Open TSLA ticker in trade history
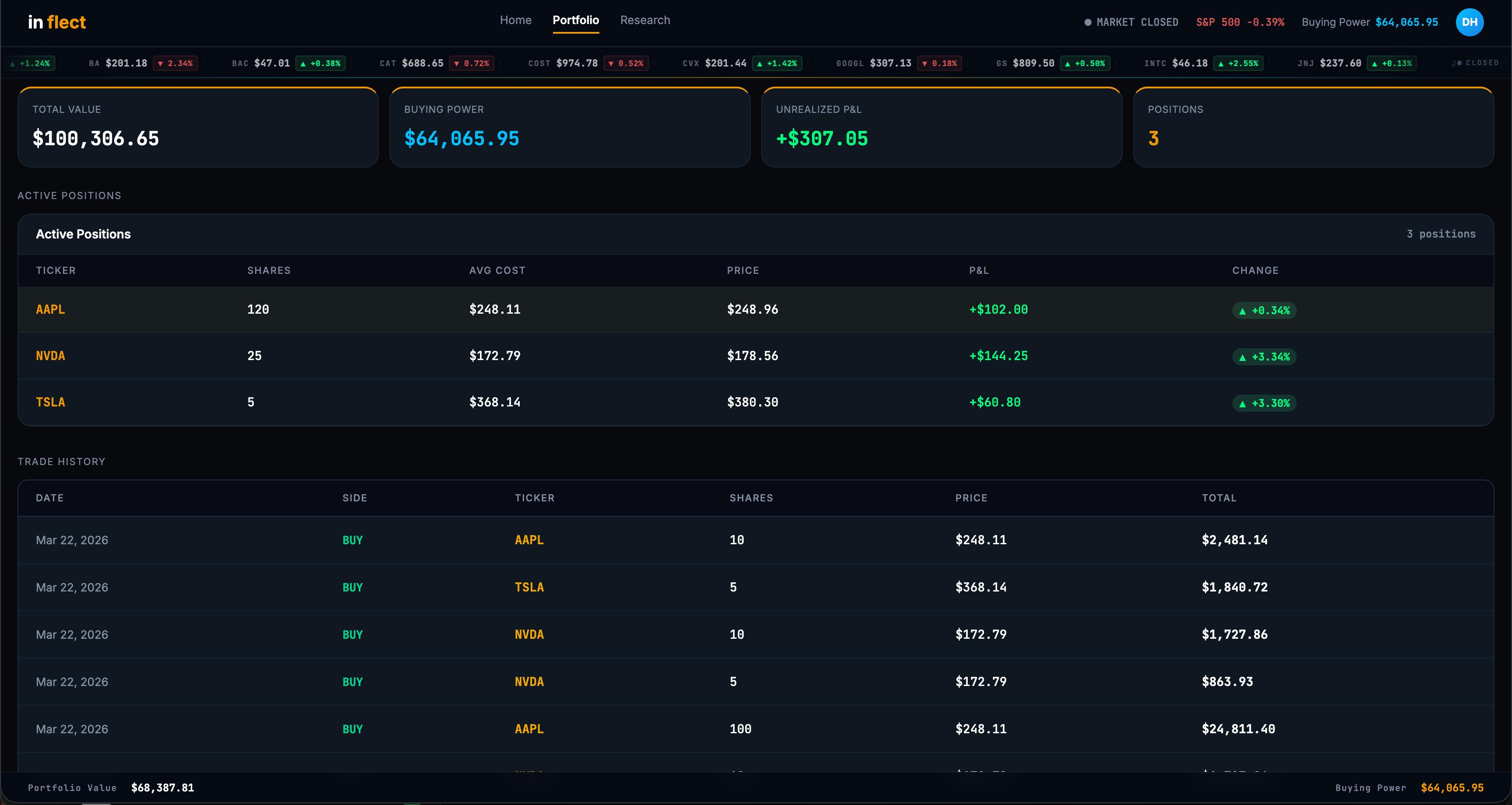This screenshot has width=1512, height=805. pos(529,587)
